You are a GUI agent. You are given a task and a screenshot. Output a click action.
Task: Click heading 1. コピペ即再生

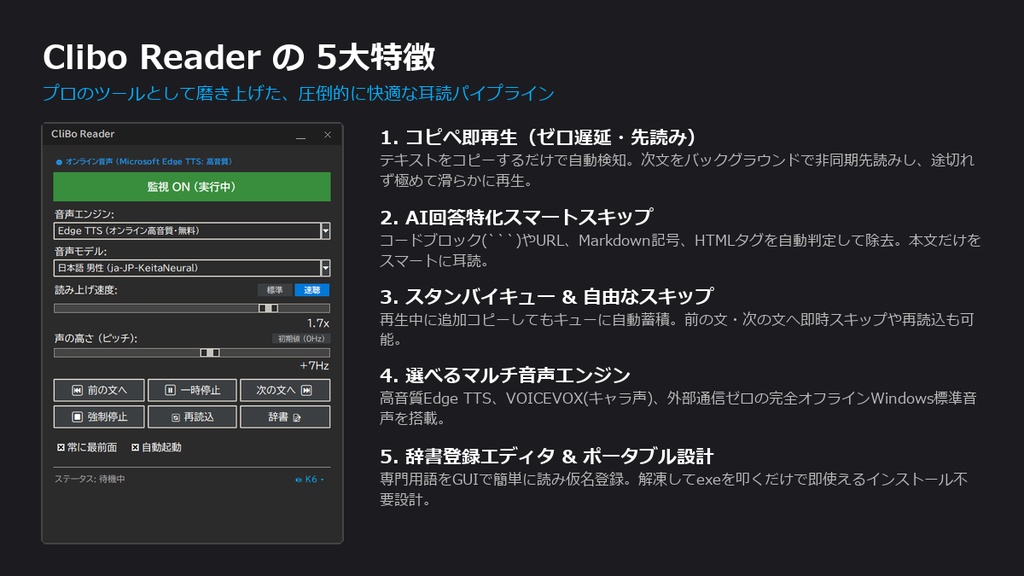(x=538, y=137)
